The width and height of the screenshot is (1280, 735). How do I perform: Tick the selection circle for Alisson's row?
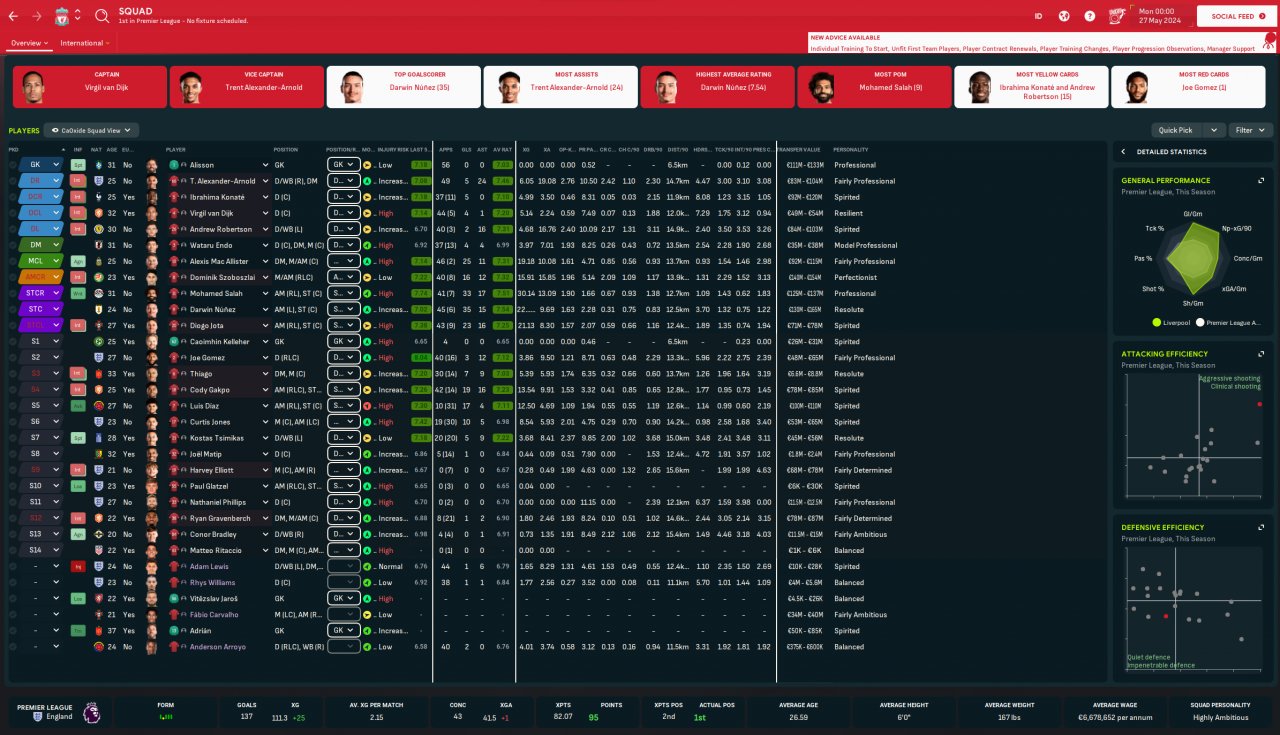point(13,165)
